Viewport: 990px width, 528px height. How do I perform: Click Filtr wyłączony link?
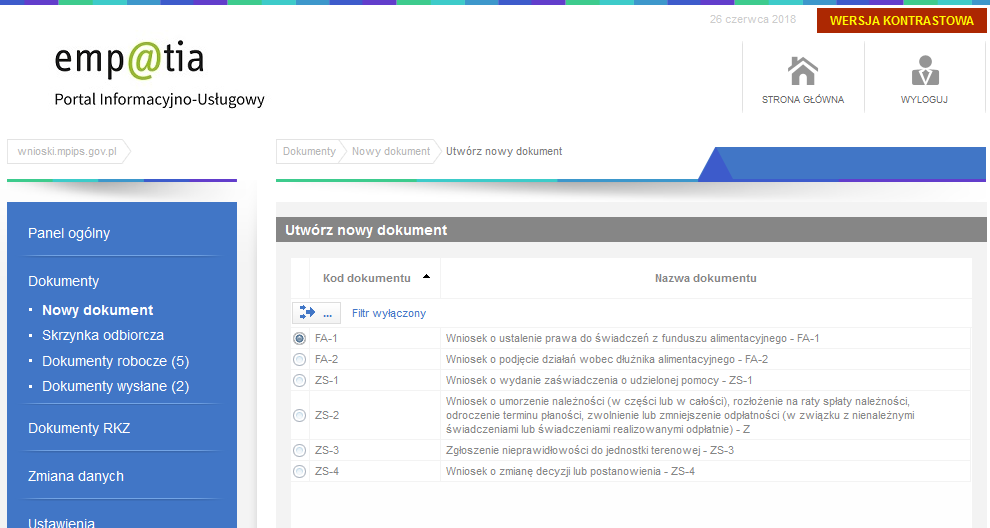pyautogui.click(x=388, y=313)
